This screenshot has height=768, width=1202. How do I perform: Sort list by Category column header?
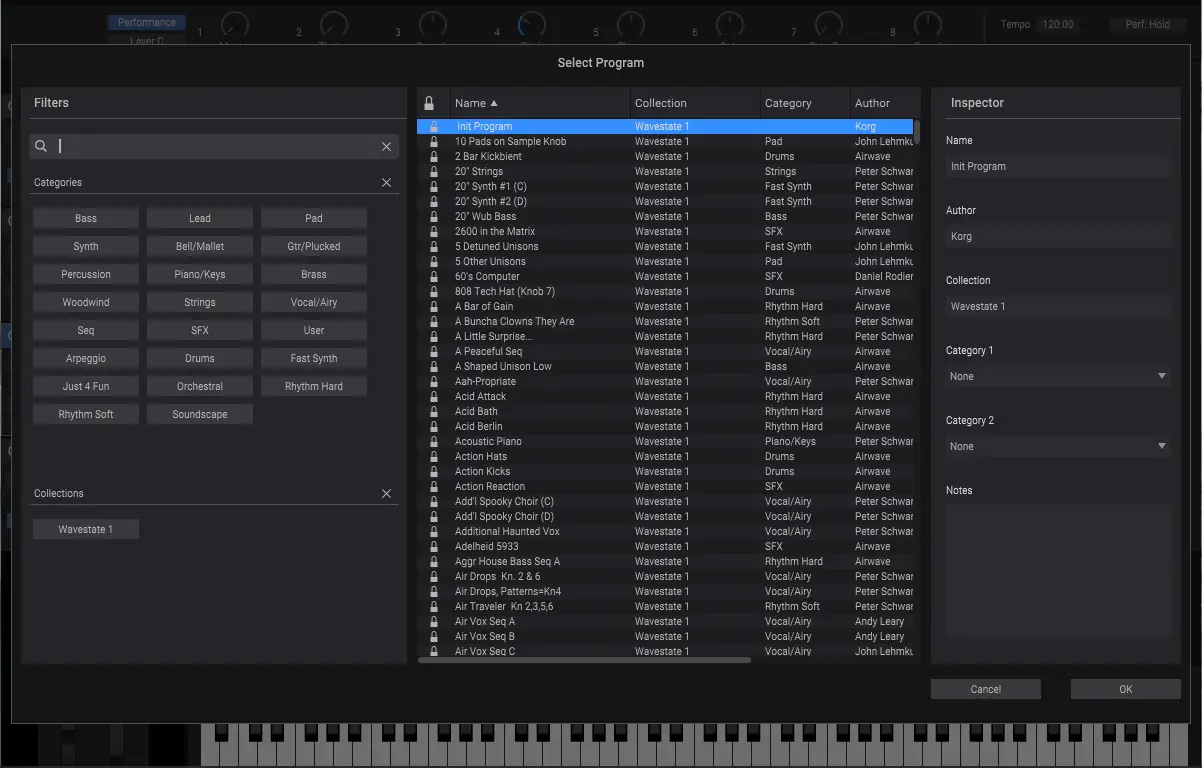pyautogui.click(x=806, y=103)
